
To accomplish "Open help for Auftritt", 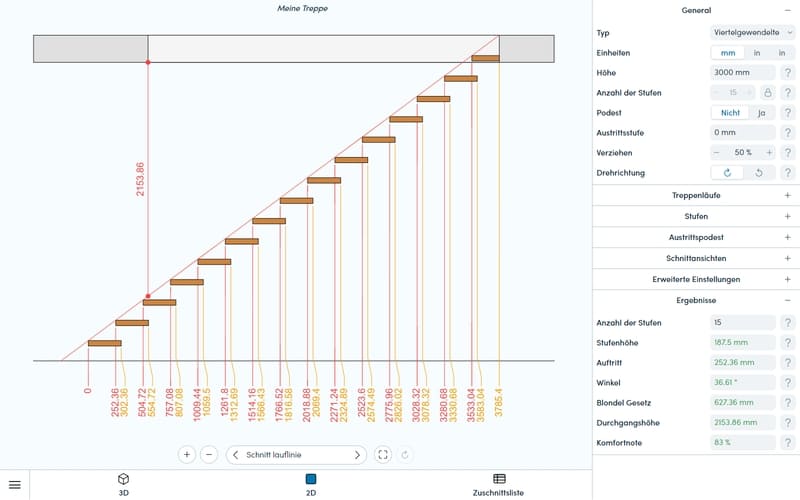I will point(788,362).
